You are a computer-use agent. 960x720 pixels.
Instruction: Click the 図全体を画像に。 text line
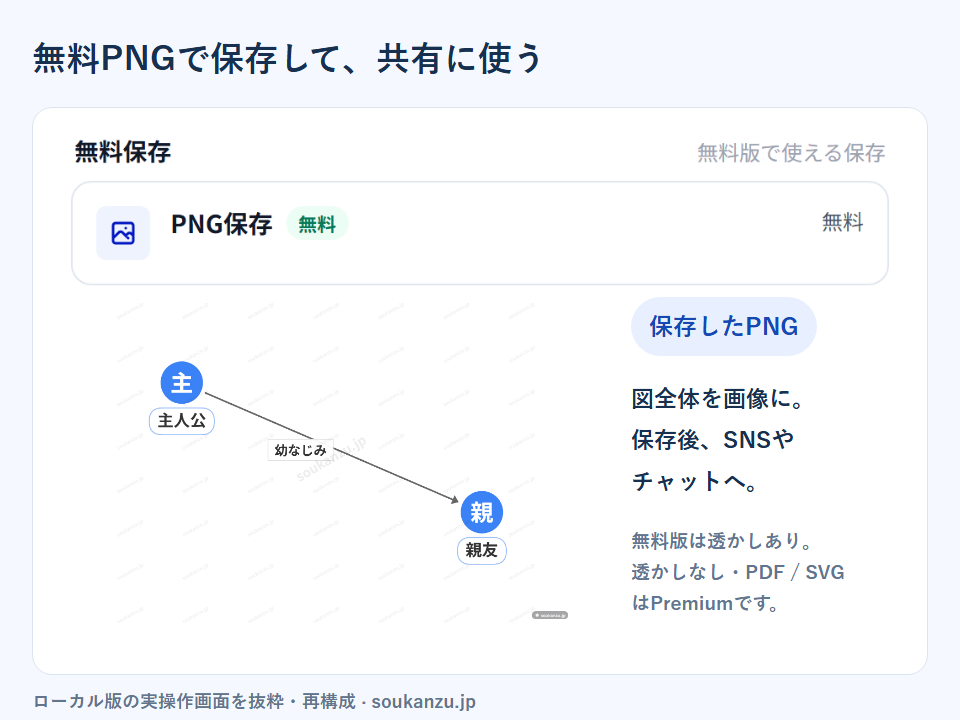point(718,399)
